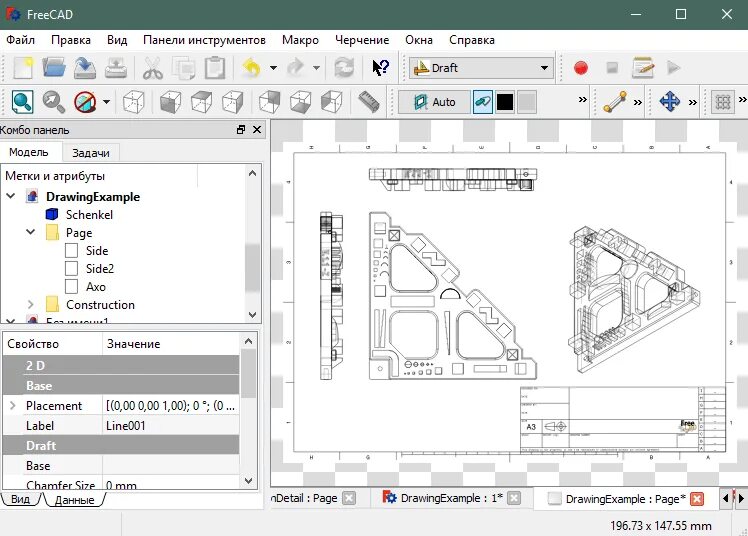Click the Auto working plane button

(x=435, y=102)
